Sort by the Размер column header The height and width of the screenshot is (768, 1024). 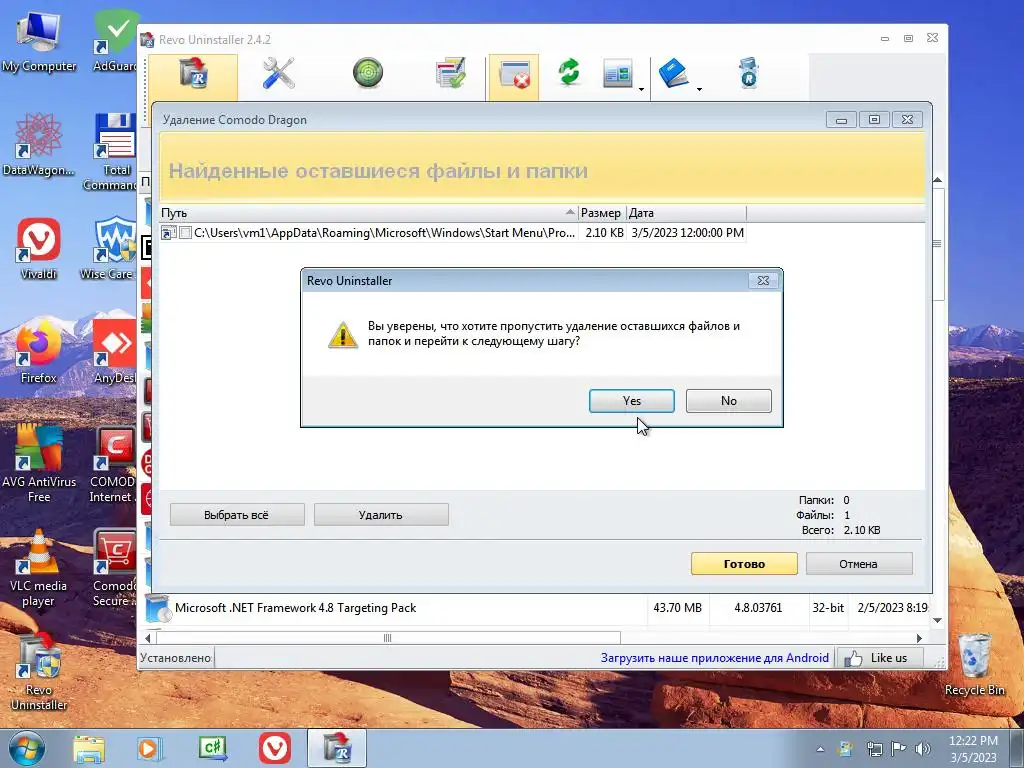[601, 213]
